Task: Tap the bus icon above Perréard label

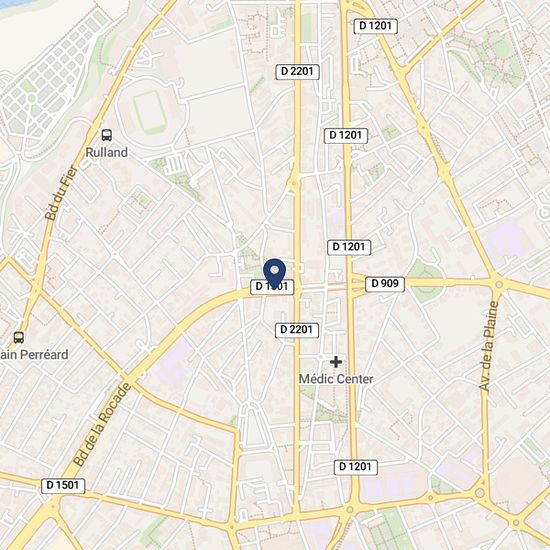Action: (19, 337)
